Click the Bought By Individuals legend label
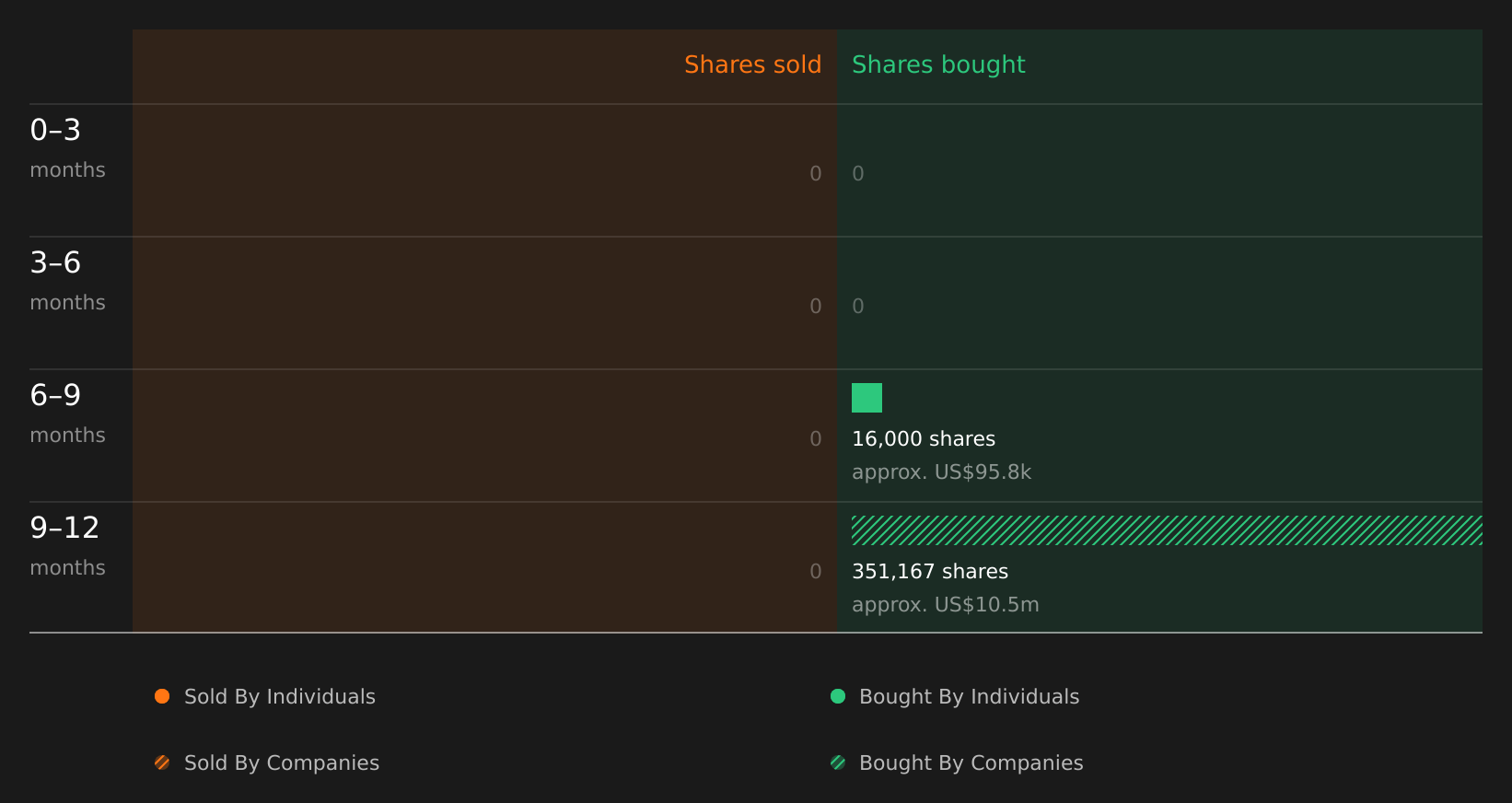1512x803 pixels. click(x=969, y=697)
